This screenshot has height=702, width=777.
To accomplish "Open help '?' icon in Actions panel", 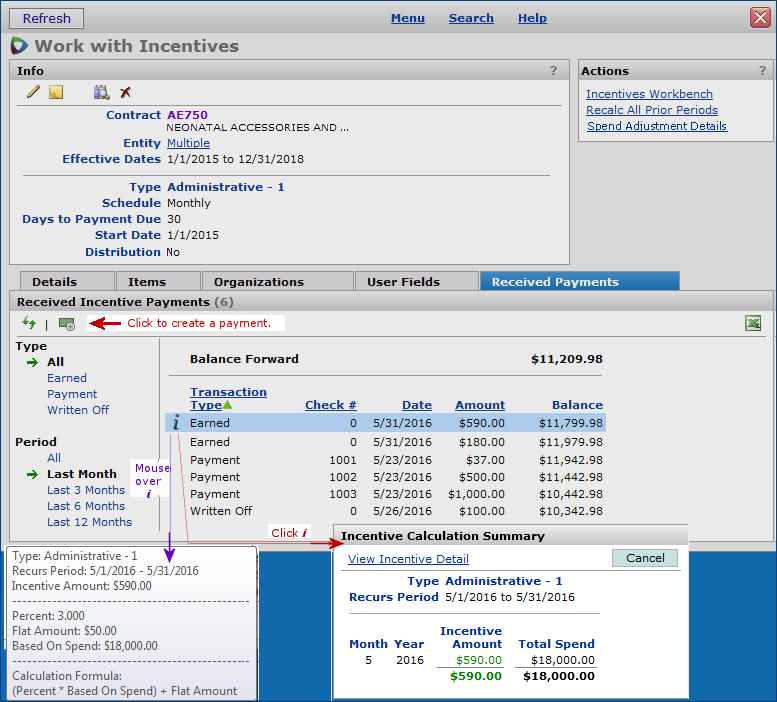I will coord(762,71).
